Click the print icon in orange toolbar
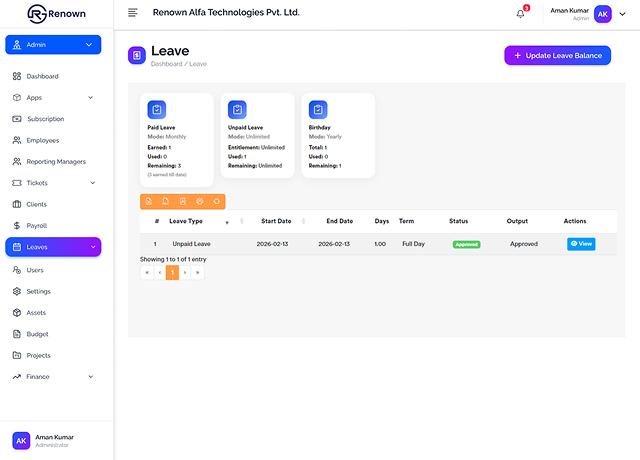The image size is (640, 460). pyautogui.click(x=199, y=202)
